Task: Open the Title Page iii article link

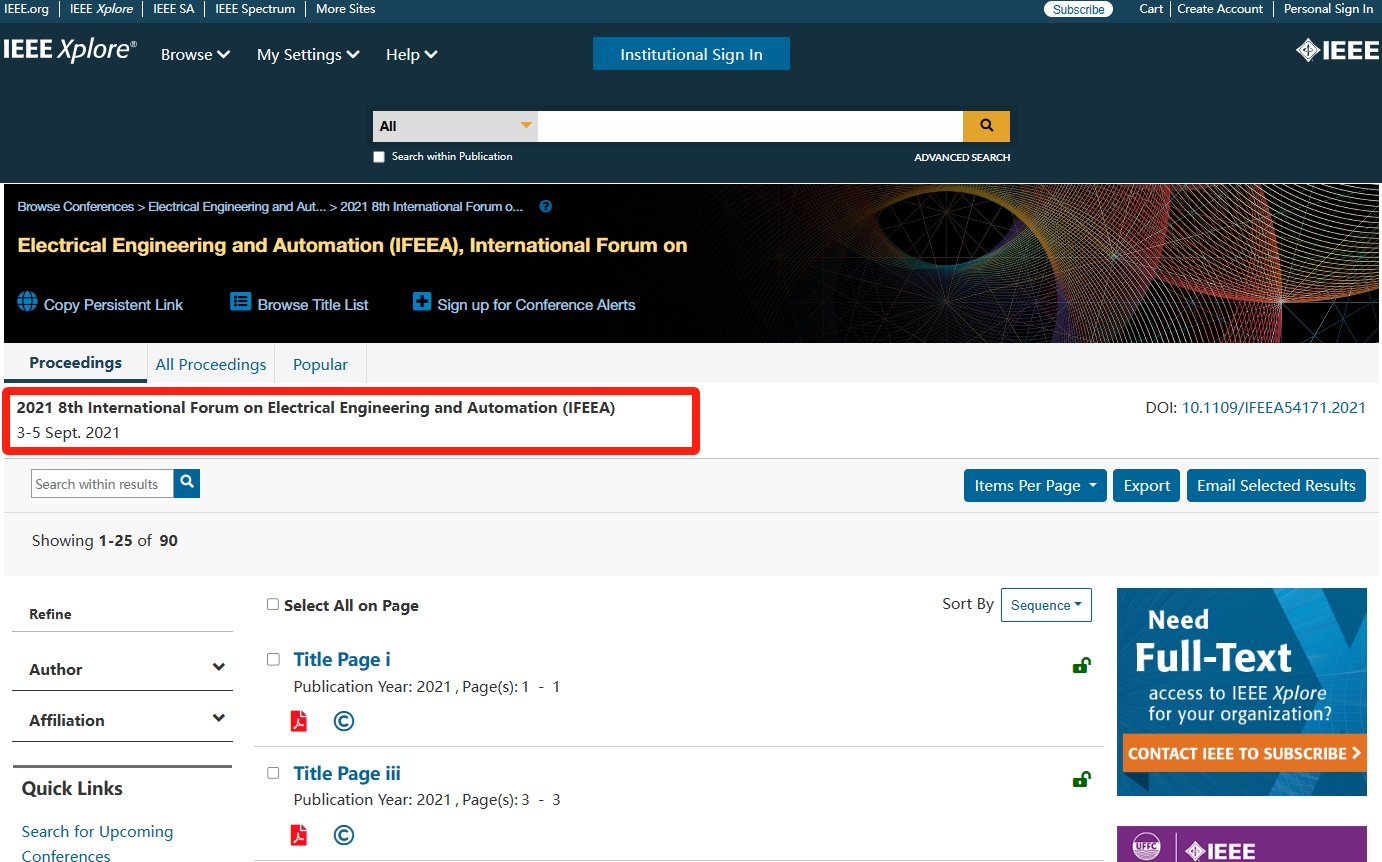Action: click(347, 773)
